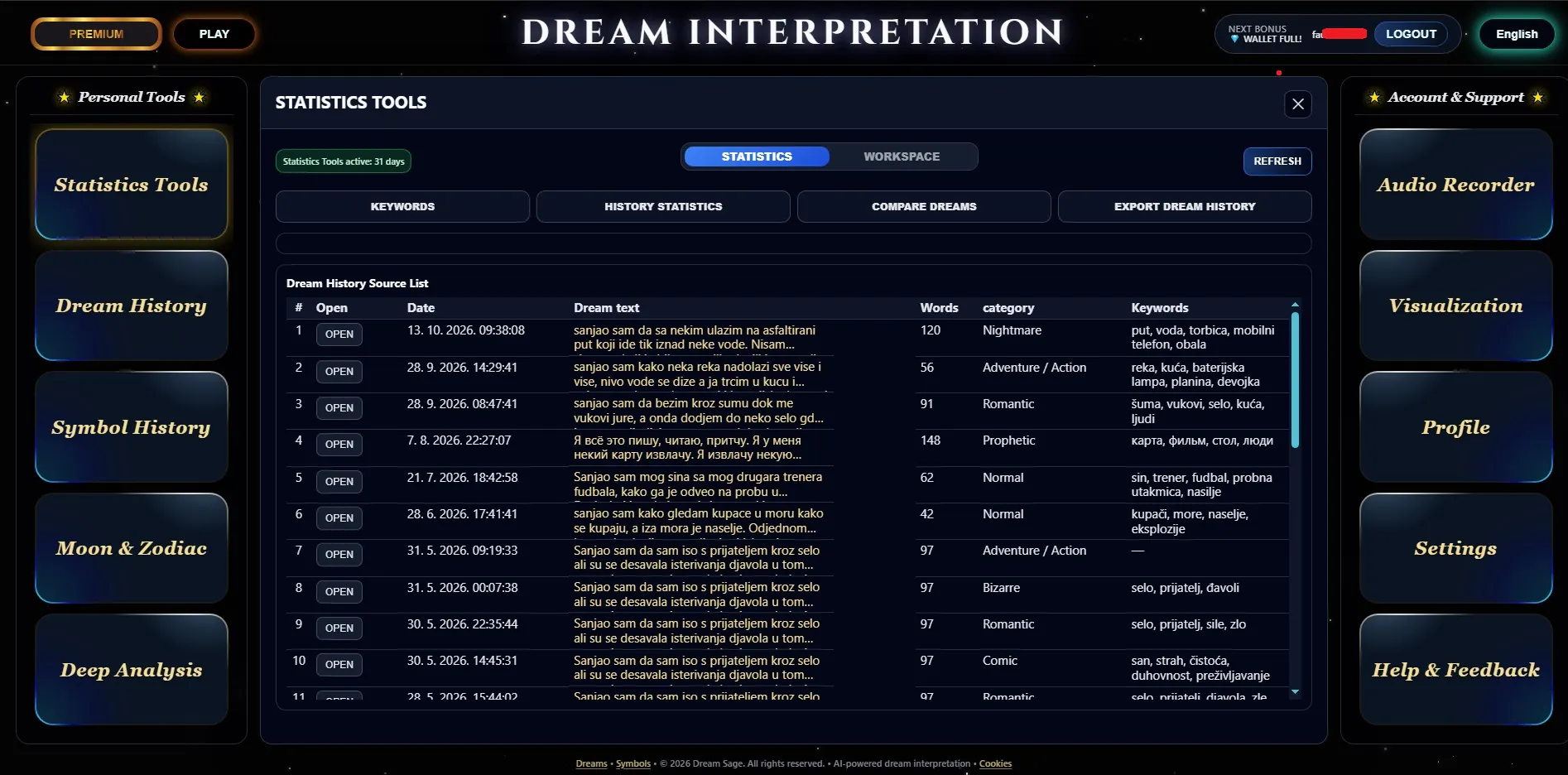The image size is (1568, 775).
Task: Open the Audio Recorder card
Action: tap(1455, 185)
